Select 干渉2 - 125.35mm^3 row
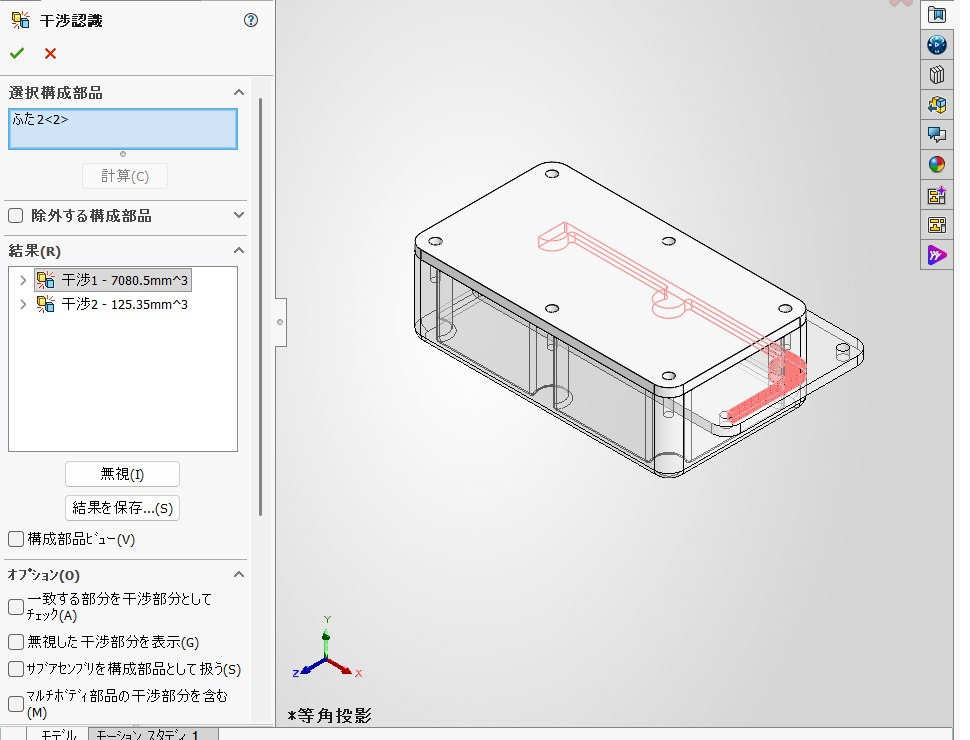Viewport: 970px width, 740px height. pyautogui.click(x=113, y=304)
